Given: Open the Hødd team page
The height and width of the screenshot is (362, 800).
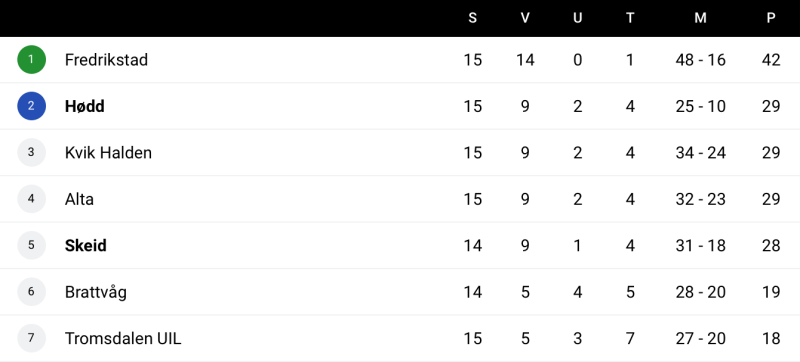Looking at the screenshot, I should pos(85,106).
